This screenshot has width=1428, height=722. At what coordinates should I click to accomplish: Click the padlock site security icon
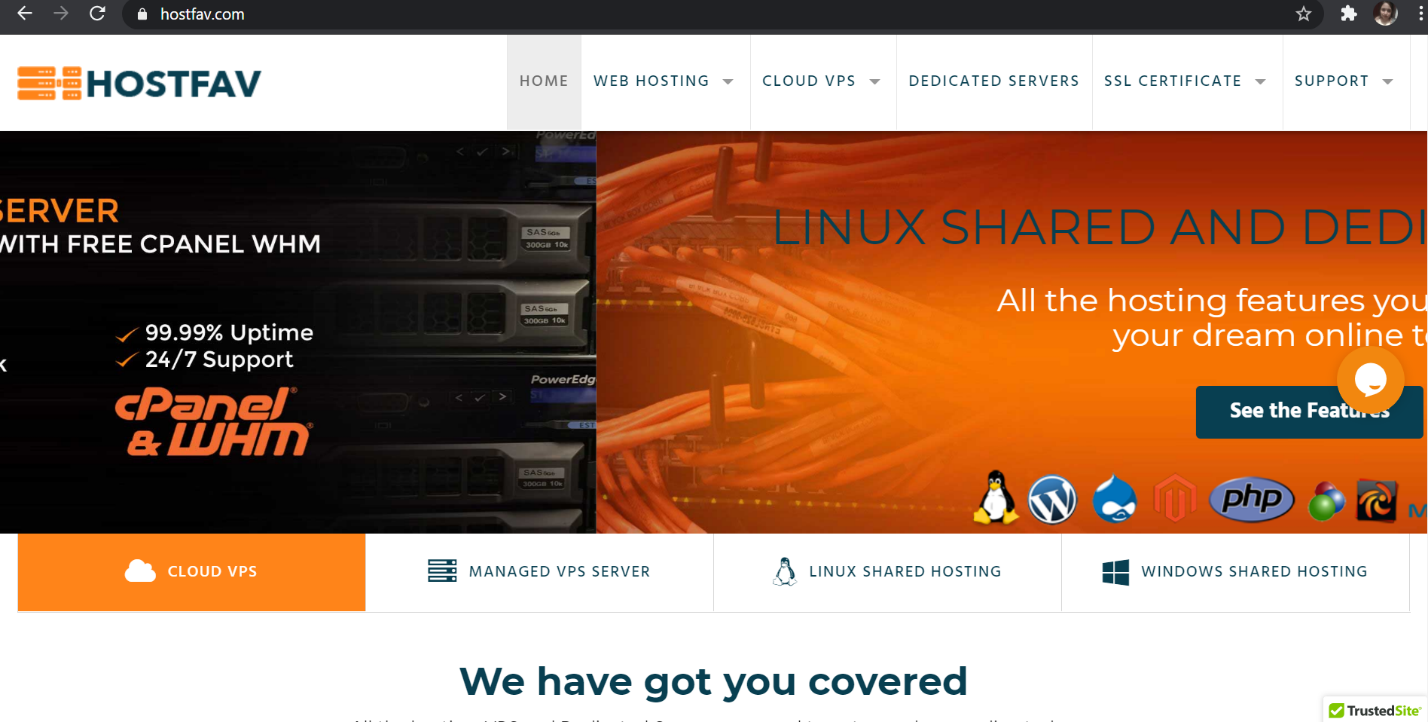tap(142, 14)
